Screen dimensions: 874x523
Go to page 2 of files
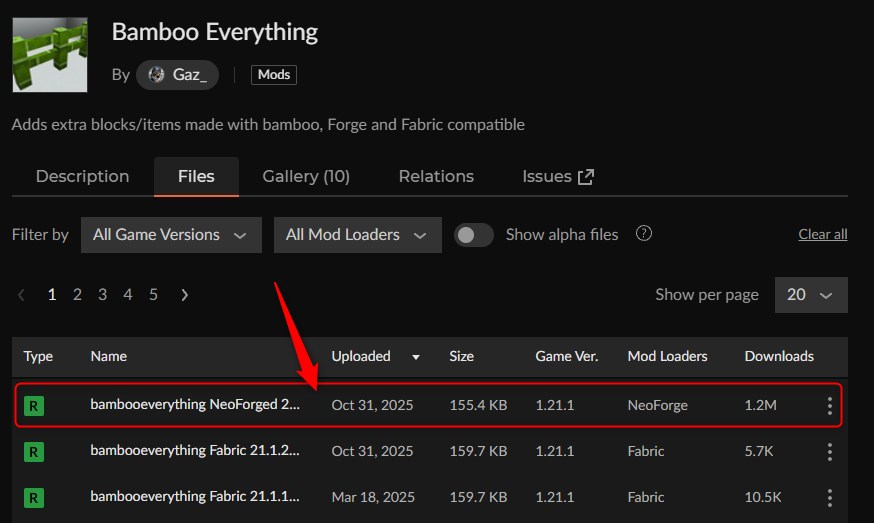(x=77, y=294)
